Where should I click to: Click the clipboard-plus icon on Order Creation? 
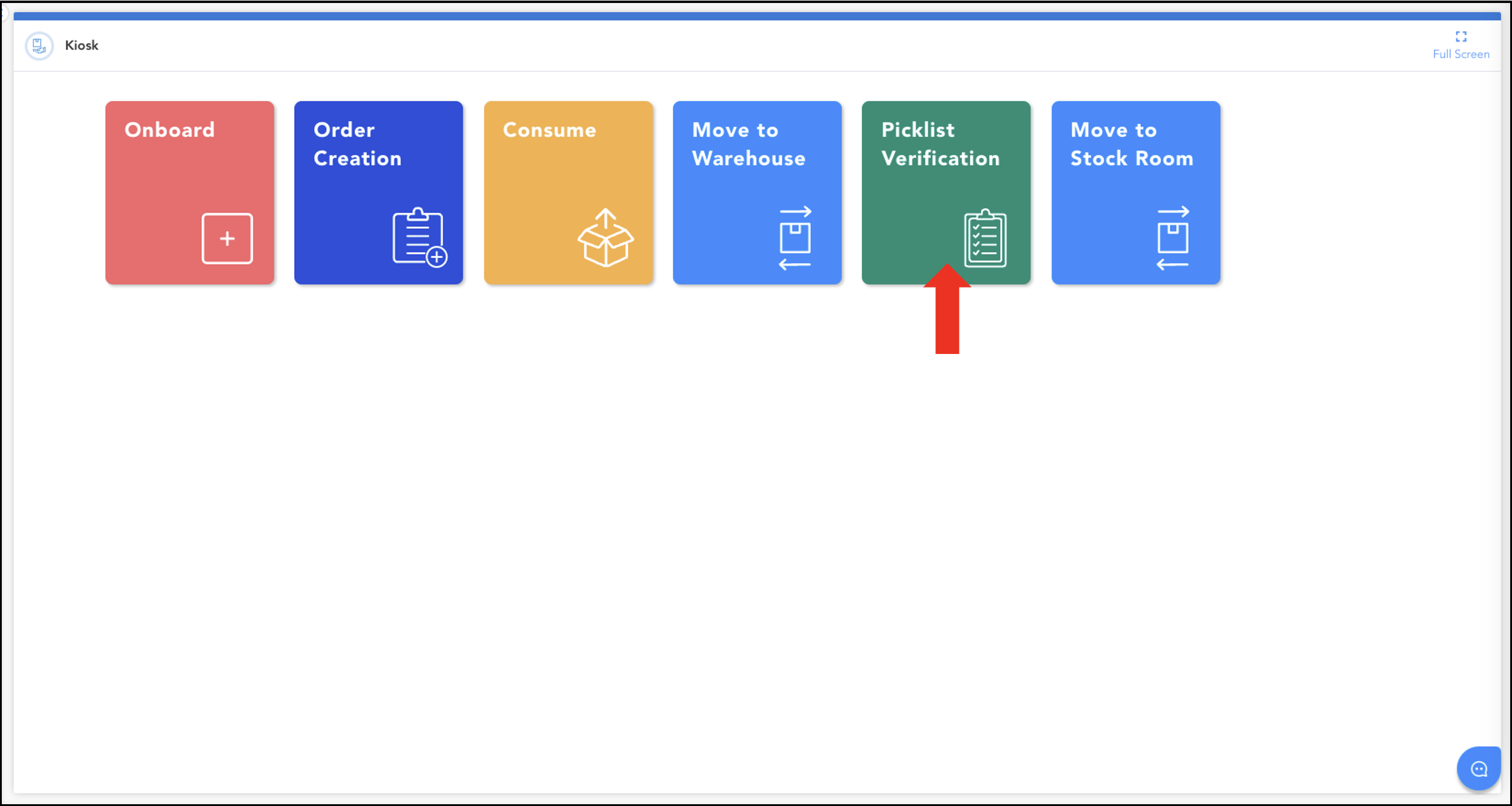419,237
